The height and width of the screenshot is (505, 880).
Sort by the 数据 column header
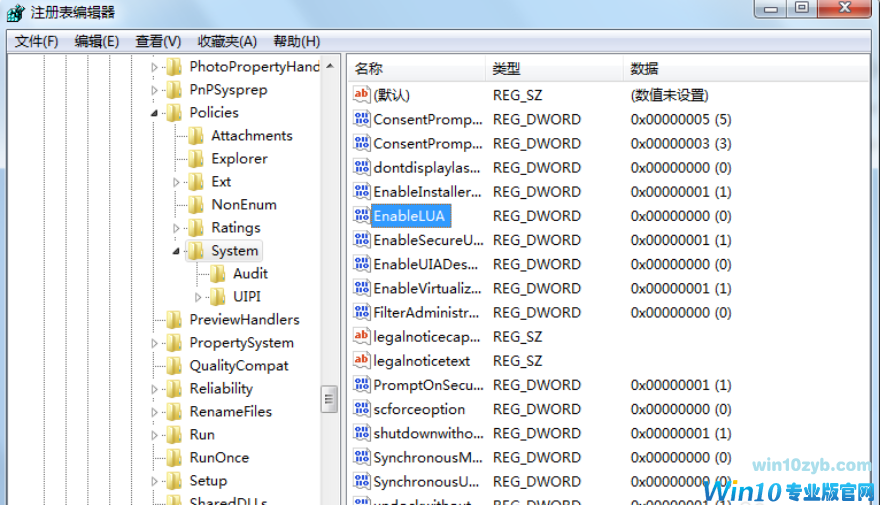pos(746,68)
